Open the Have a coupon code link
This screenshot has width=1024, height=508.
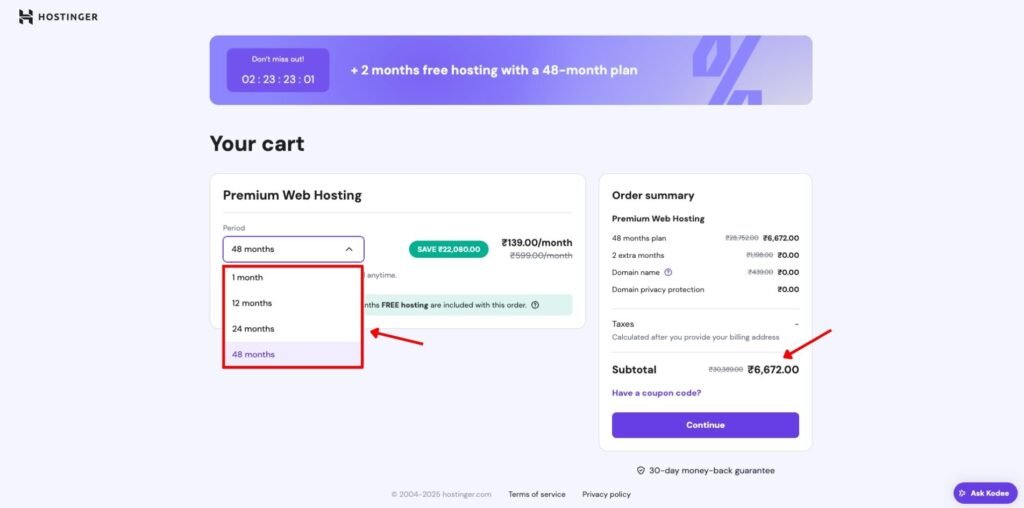tap(656, 393)
